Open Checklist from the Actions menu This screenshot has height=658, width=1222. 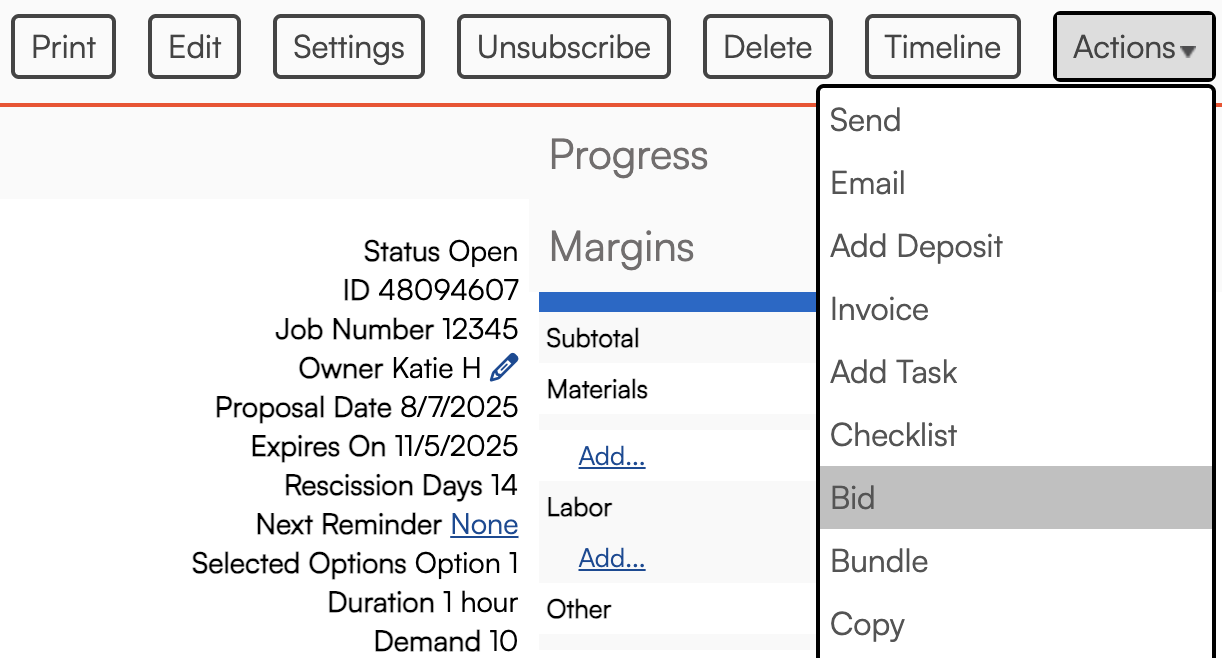(x=894, y=435)
